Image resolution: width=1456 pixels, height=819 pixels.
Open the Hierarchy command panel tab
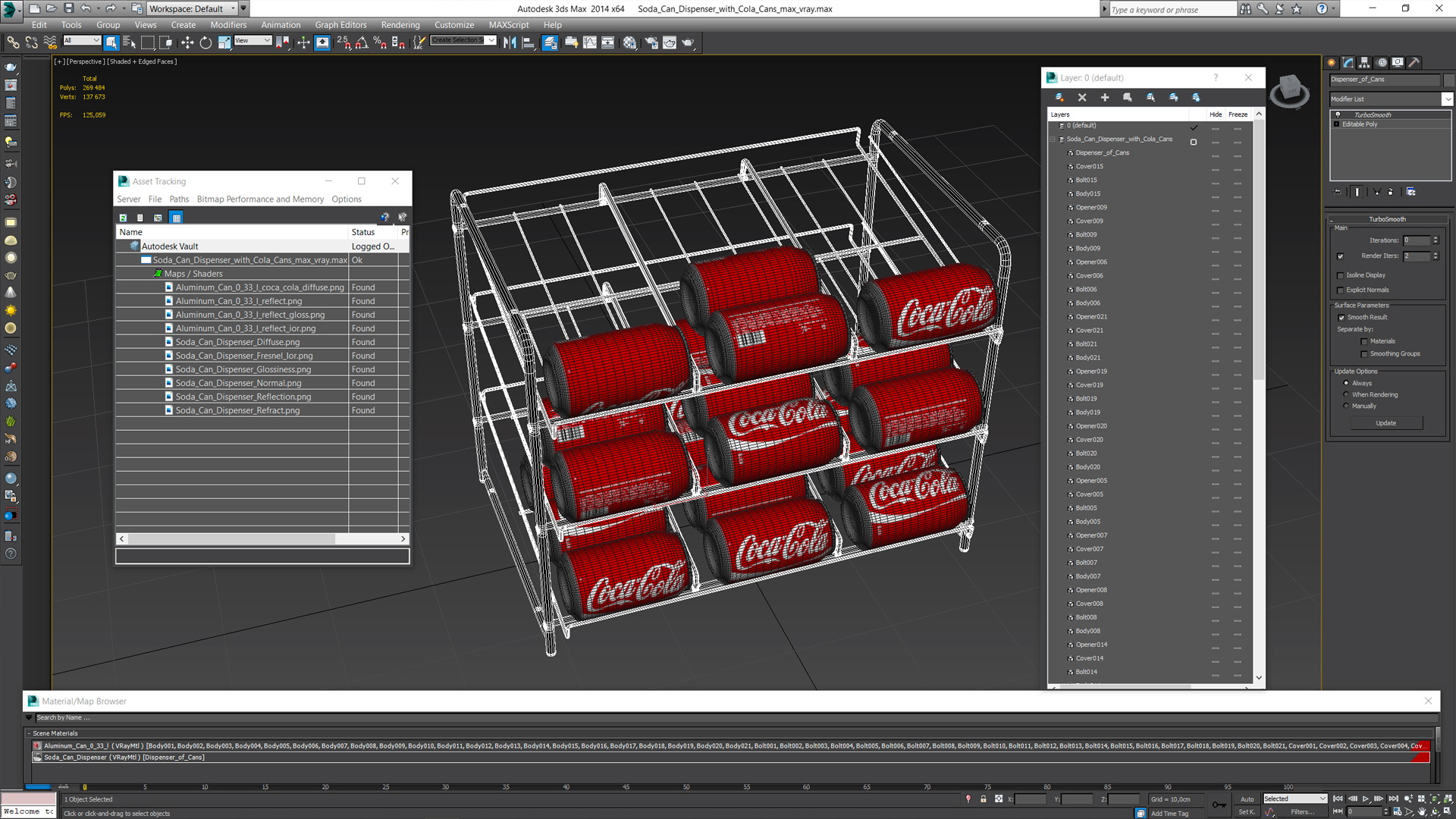(x=1364, y=63)
